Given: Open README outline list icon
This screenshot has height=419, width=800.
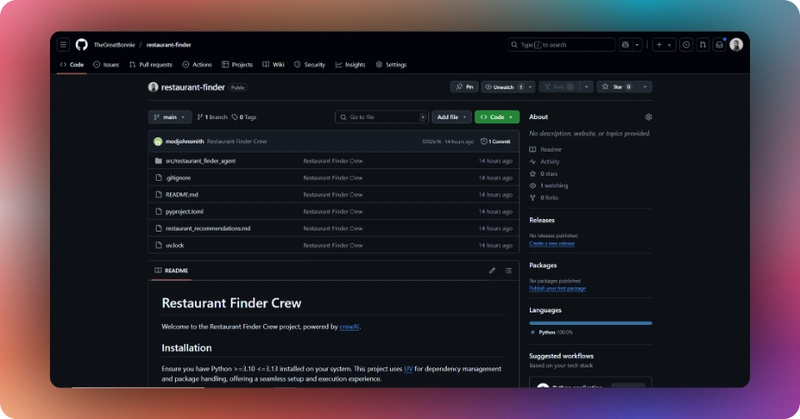Looking at the screenshot, I should pyautogui.click(x=508, y=270).
